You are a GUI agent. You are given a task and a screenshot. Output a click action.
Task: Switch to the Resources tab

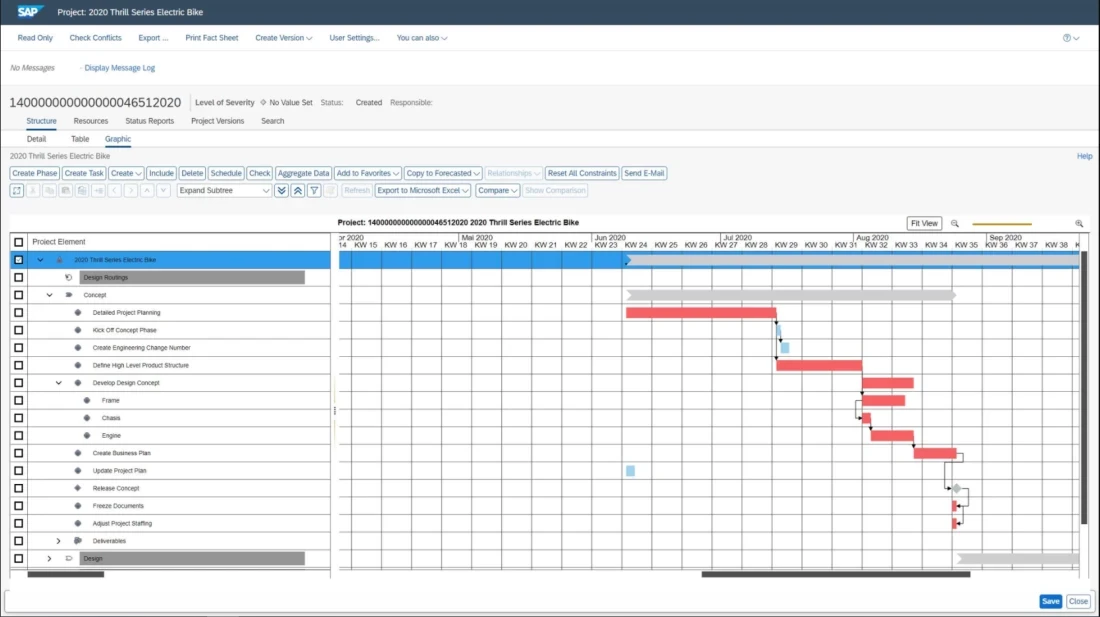tap(91, 121)
